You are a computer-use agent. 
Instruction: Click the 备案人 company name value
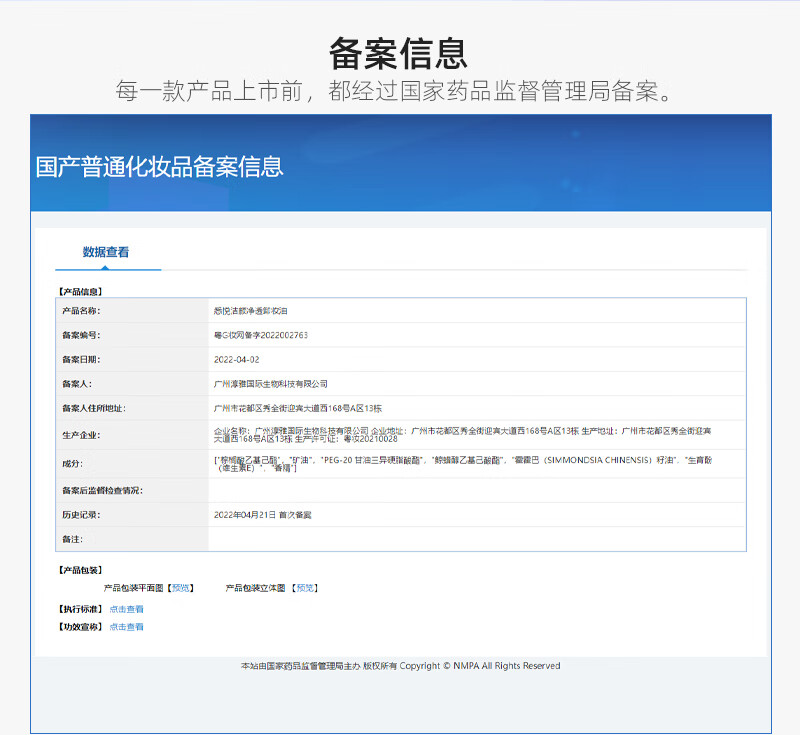tap(271, 384)
